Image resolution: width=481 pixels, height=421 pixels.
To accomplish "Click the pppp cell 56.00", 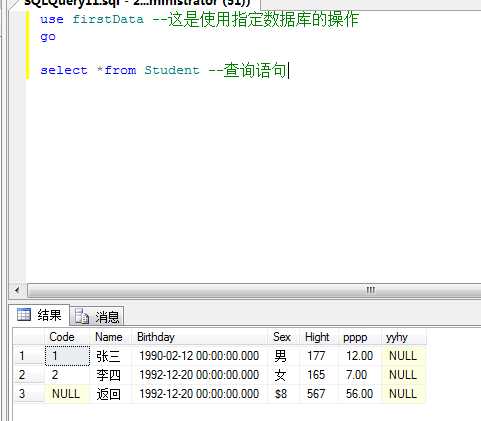I will tap(360, 394).
